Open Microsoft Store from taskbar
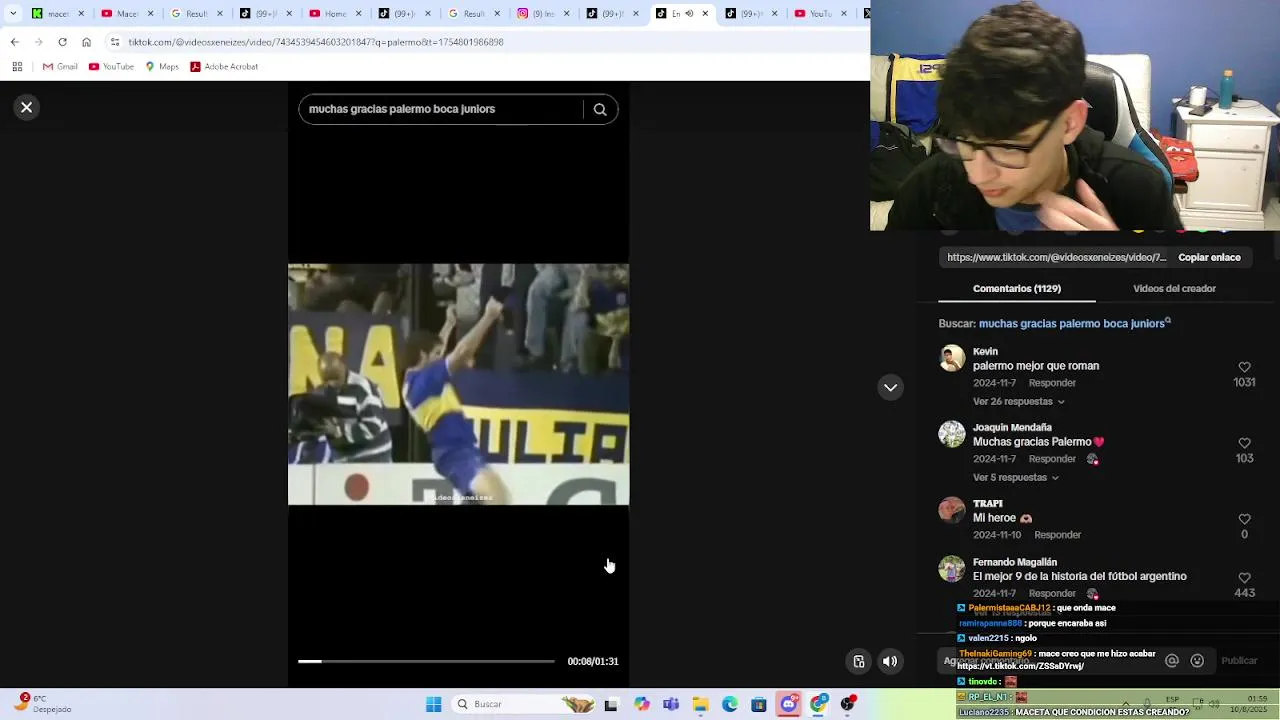Screen dimensions: 1280x720 [x=759, y=704]
